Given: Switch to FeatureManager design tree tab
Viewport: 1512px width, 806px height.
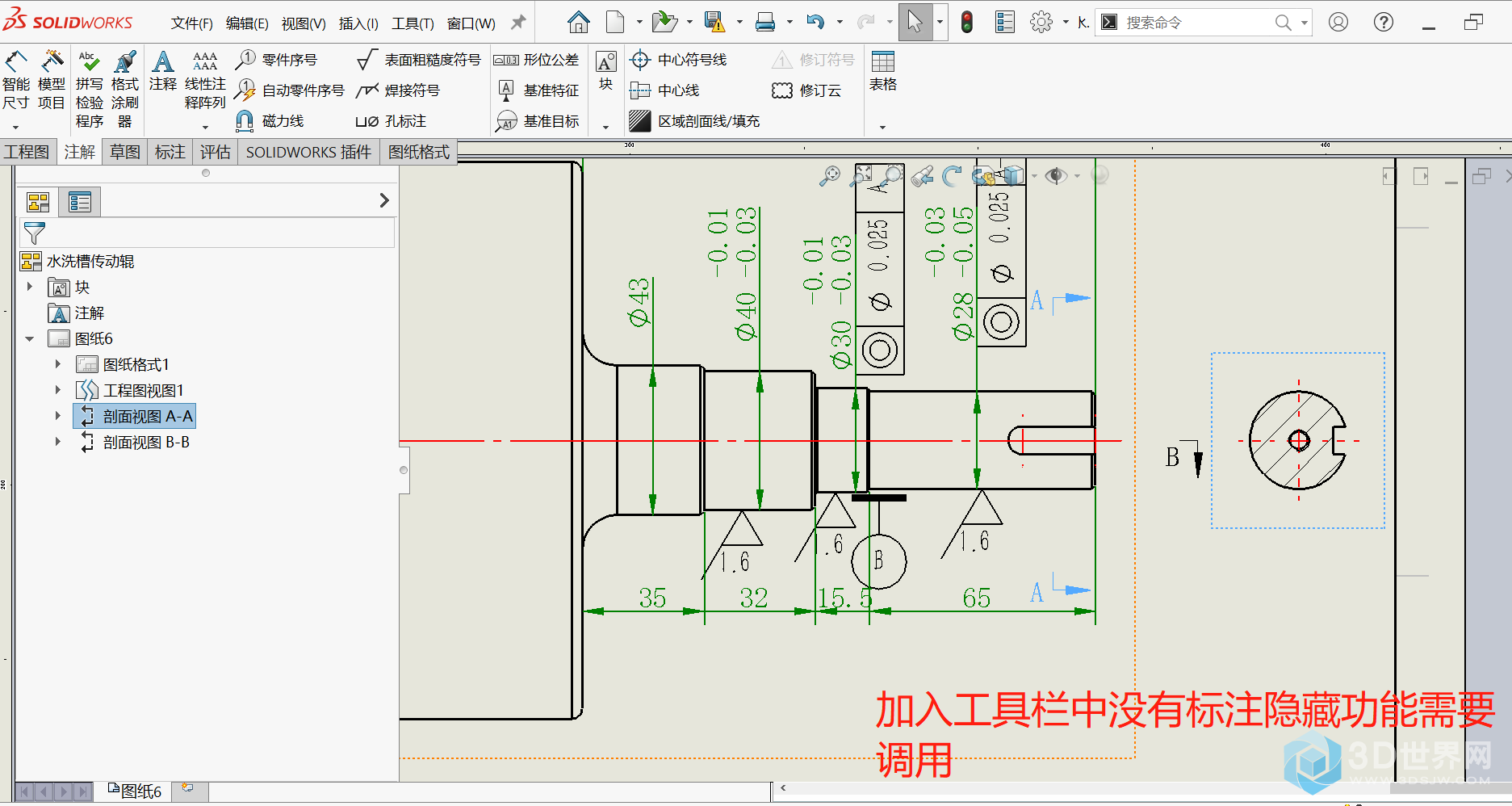Looking at the screenshot, I should coord(38,202).
